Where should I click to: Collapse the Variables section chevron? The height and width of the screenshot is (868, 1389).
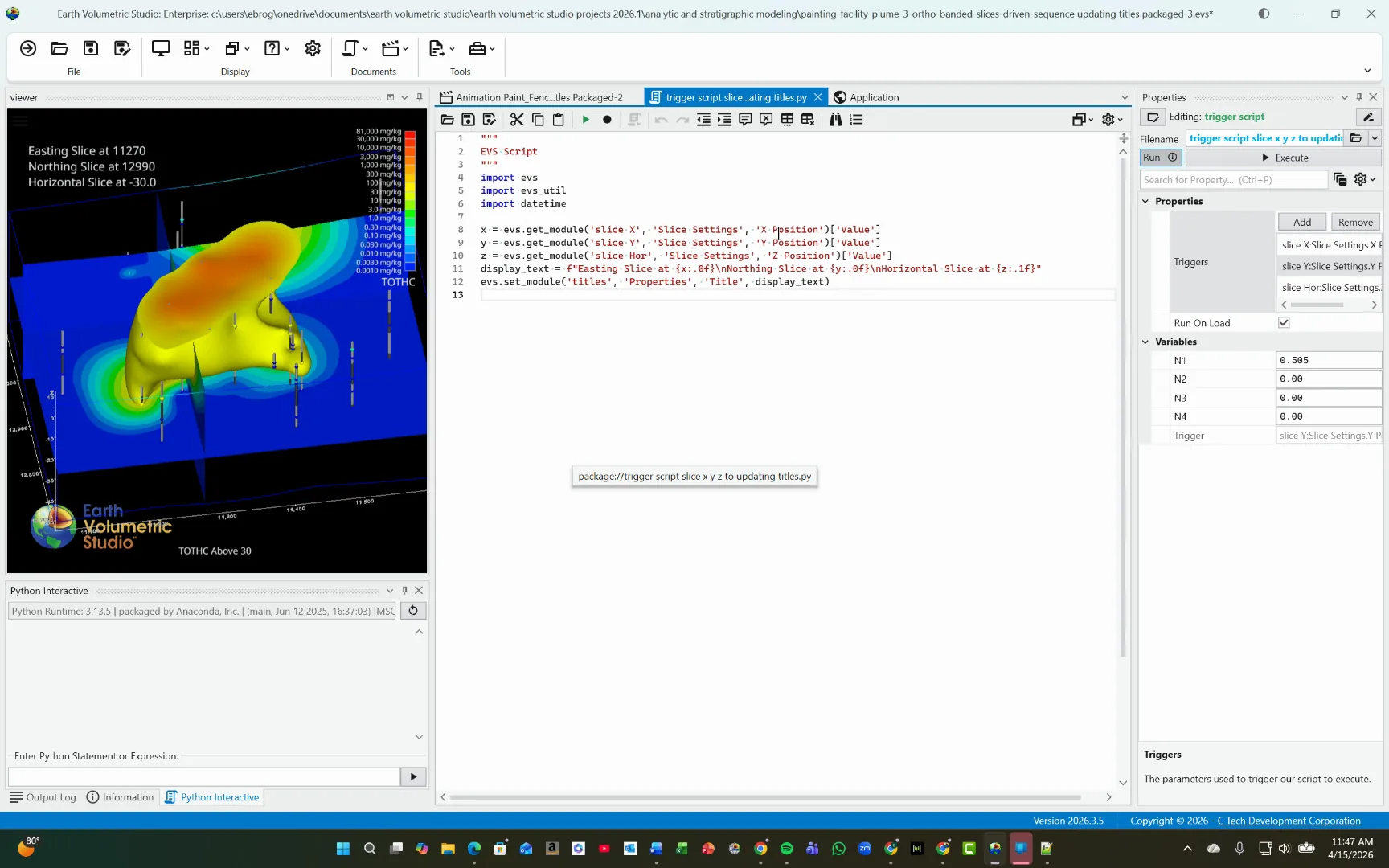1145,342
